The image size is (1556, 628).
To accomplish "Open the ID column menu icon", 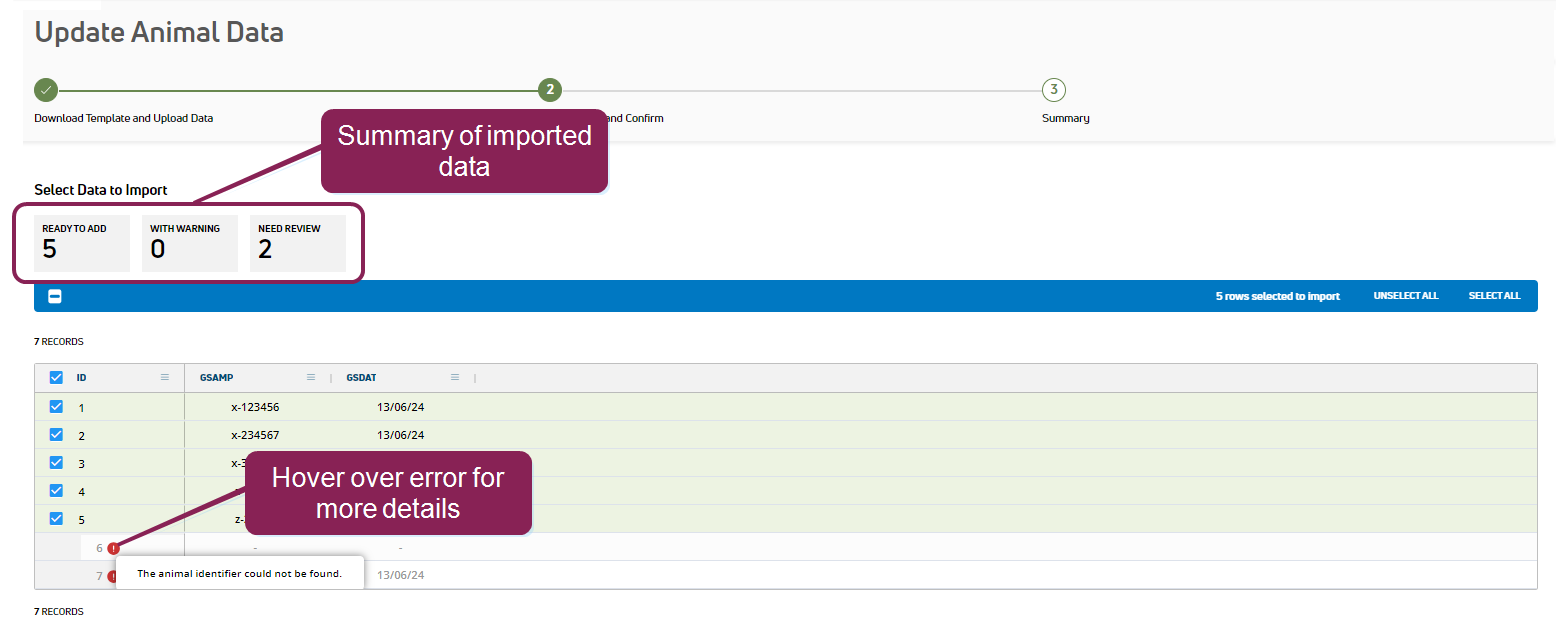I will click(165, 378).
